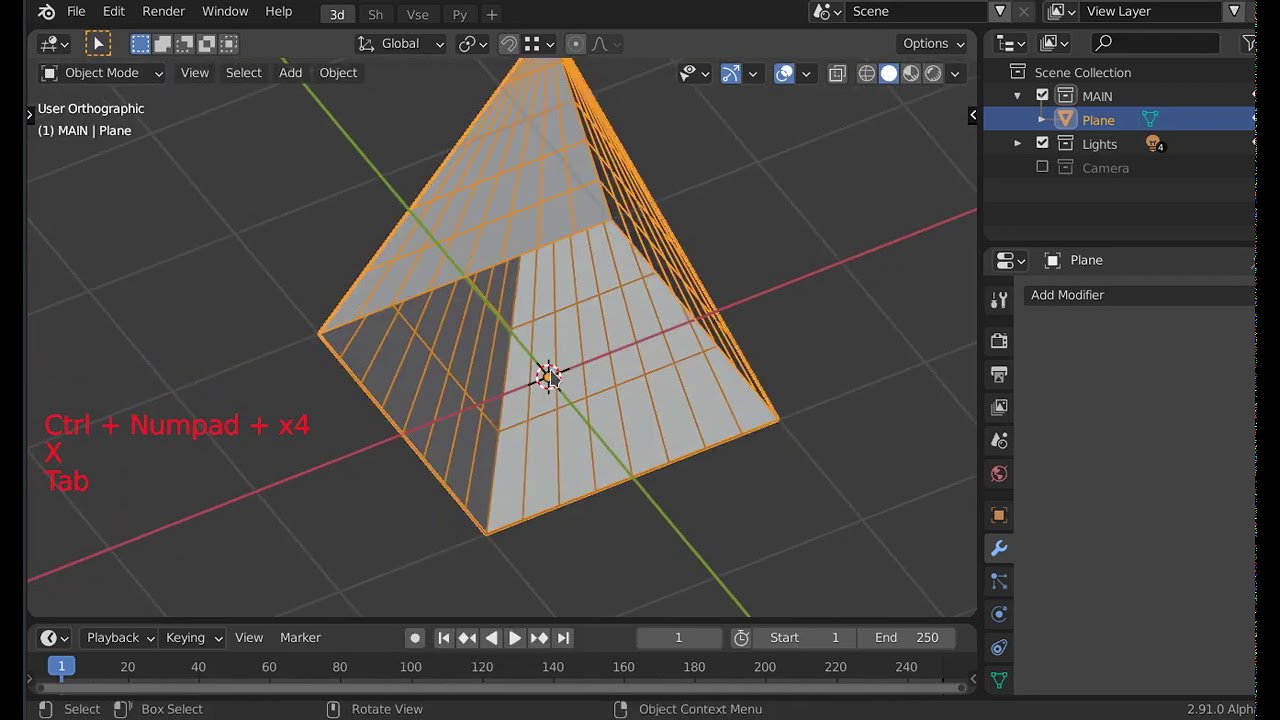Open the Edit menu
The height and width of the screenshot is (720, 1280).
(114, 12)
